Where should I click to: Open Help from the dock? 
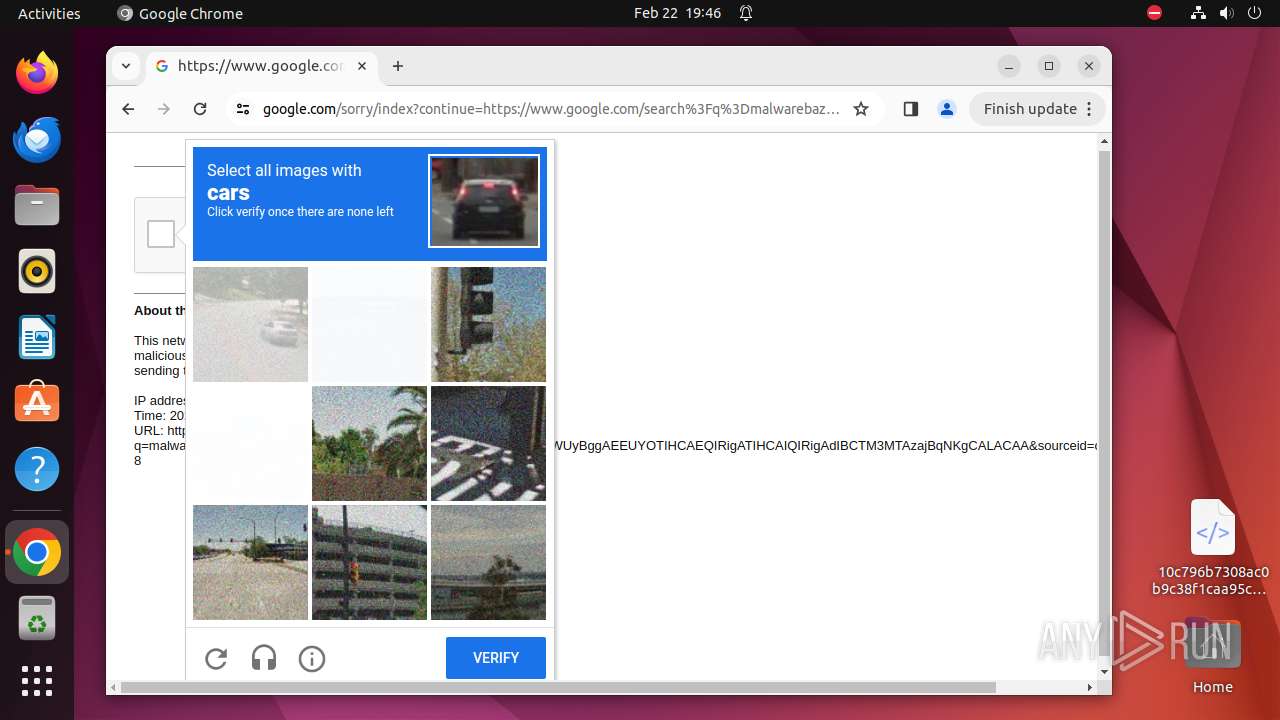tap(37, 469)
